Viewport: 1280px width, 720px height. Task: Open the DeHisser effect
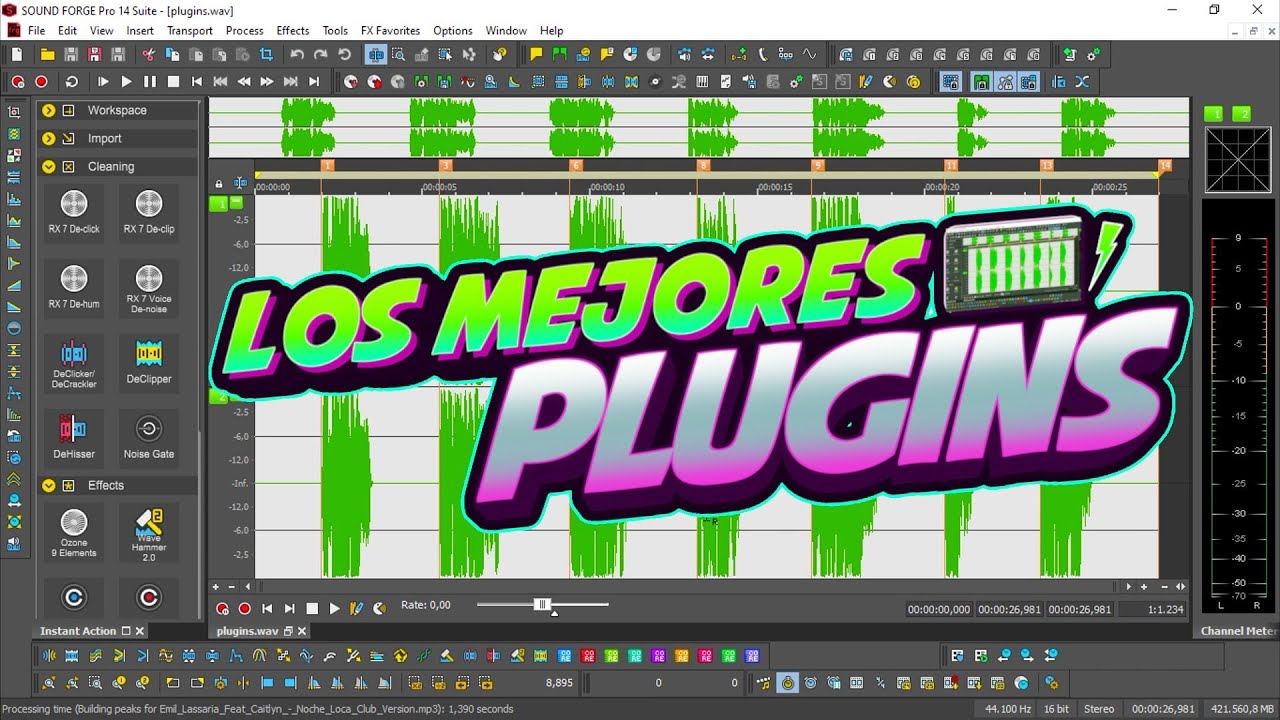click(74, 437)
